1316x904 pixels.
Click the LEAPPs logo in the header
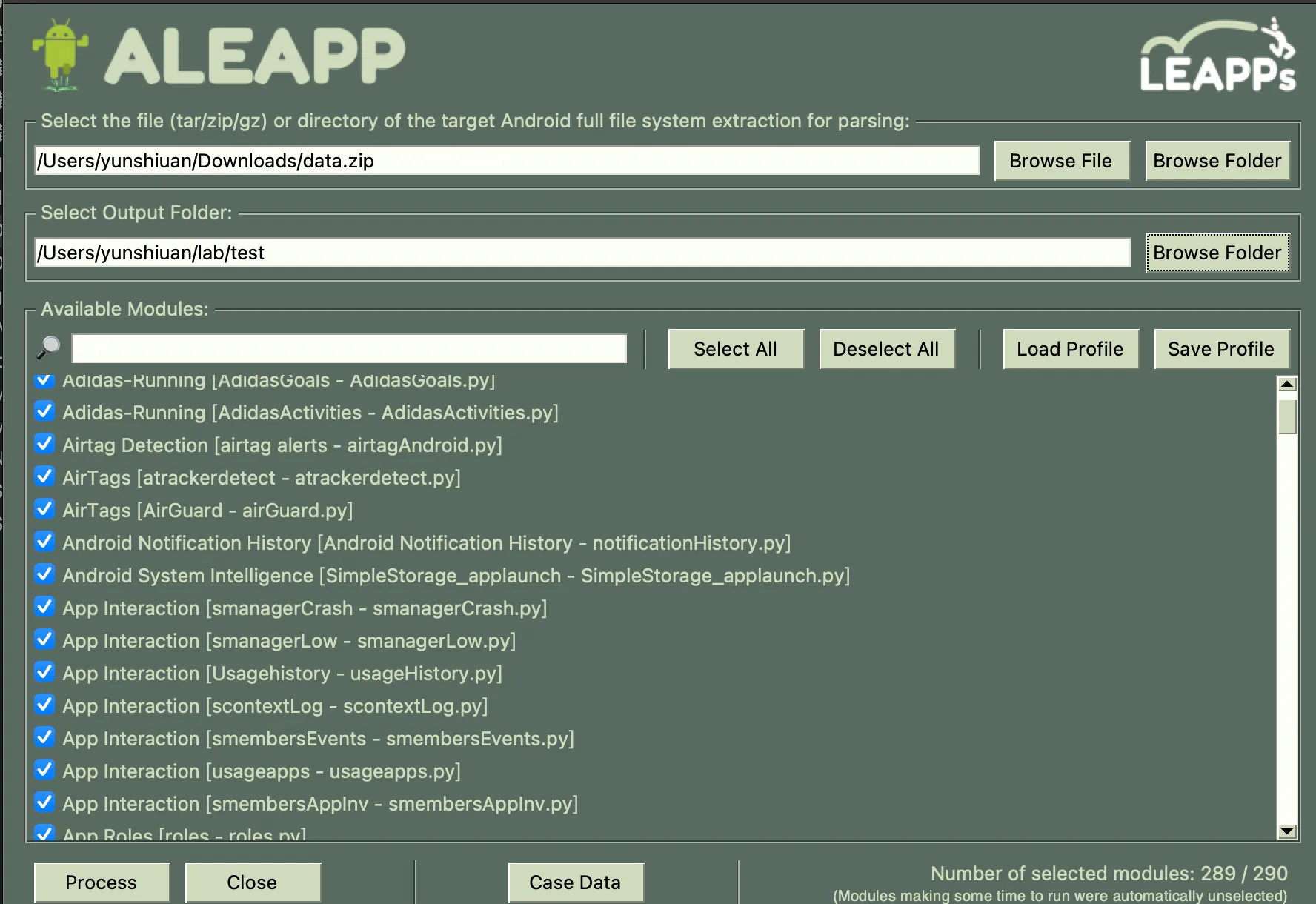pyautogui.click(x=1217, y=56)
